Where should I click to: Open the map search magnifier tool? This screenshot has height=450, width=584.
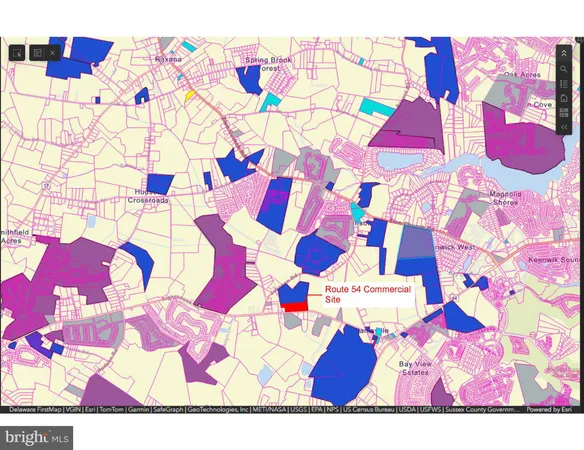[564, 69]
